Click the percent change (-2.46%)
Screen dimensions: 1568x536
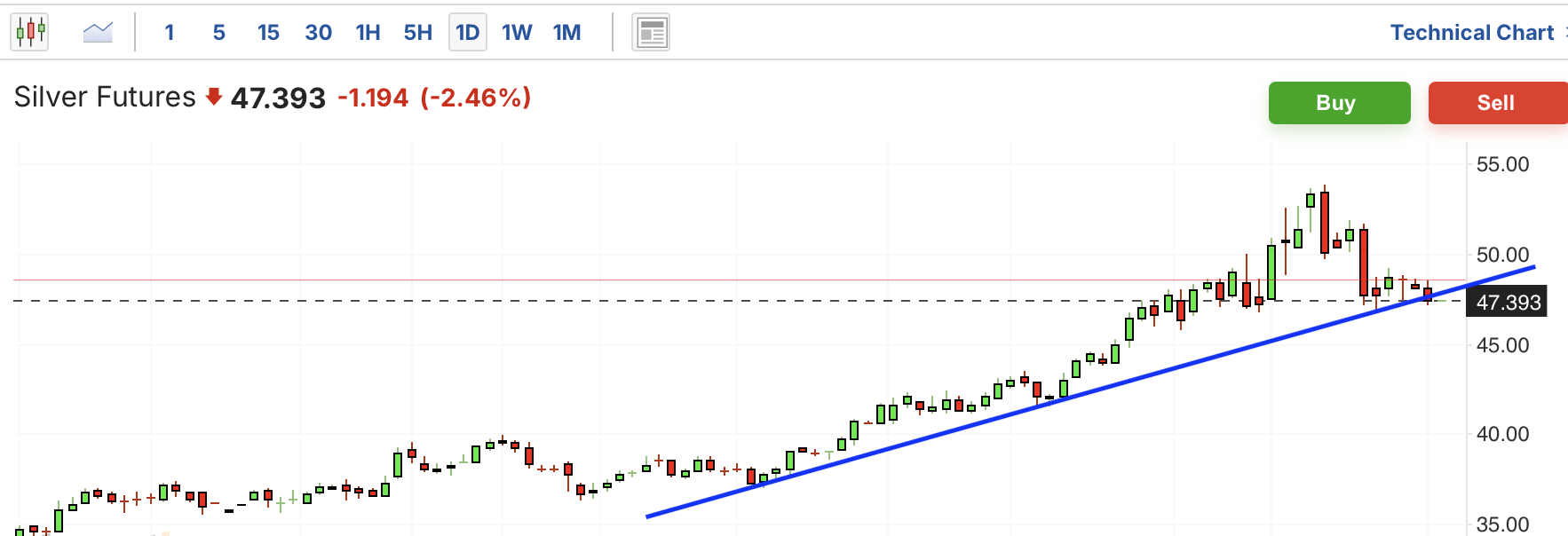[x=476, y=98]
